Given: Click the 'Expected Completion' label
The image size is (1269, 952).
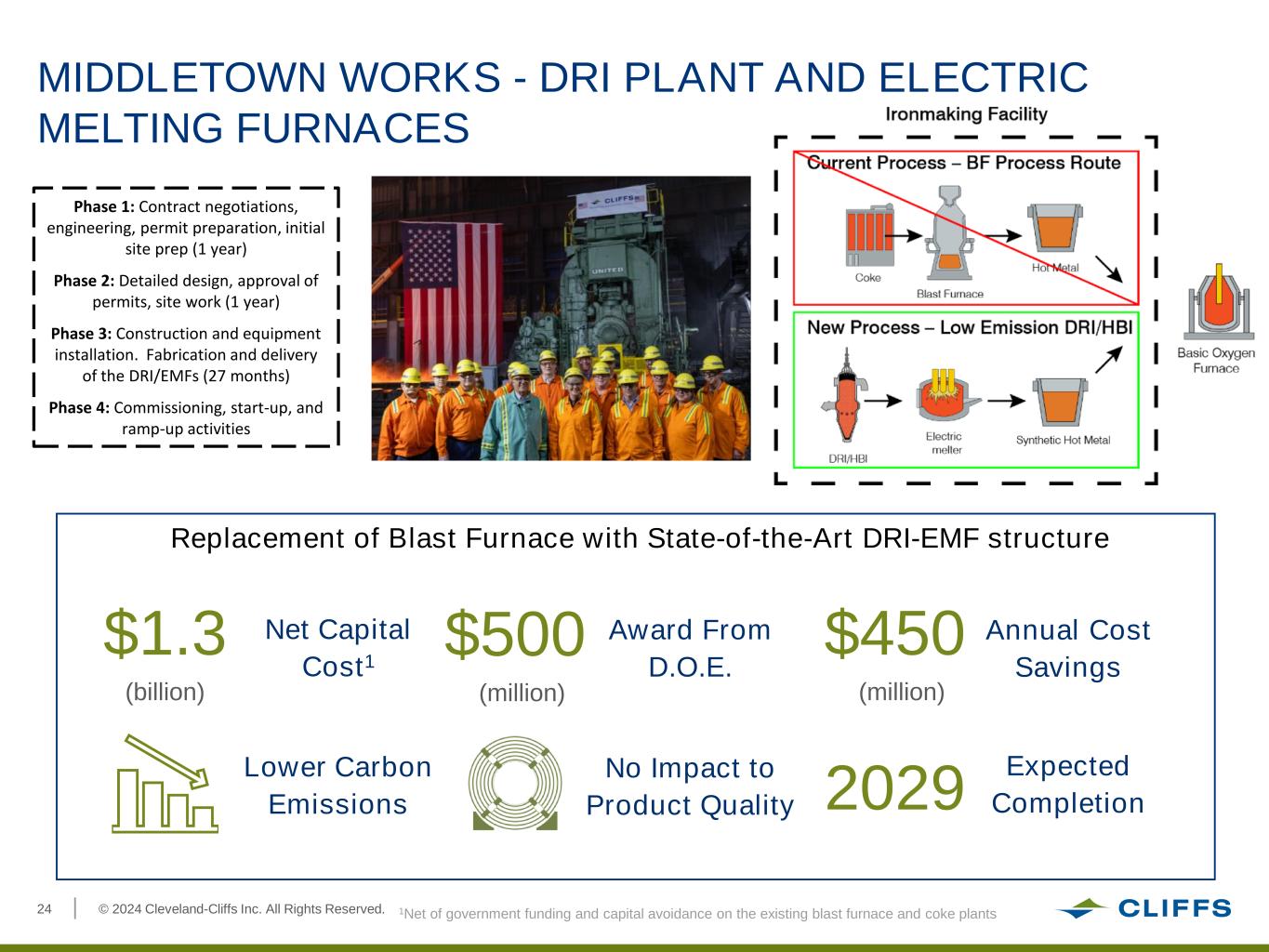Looking at the screenshot, I should coord(1068,784).
